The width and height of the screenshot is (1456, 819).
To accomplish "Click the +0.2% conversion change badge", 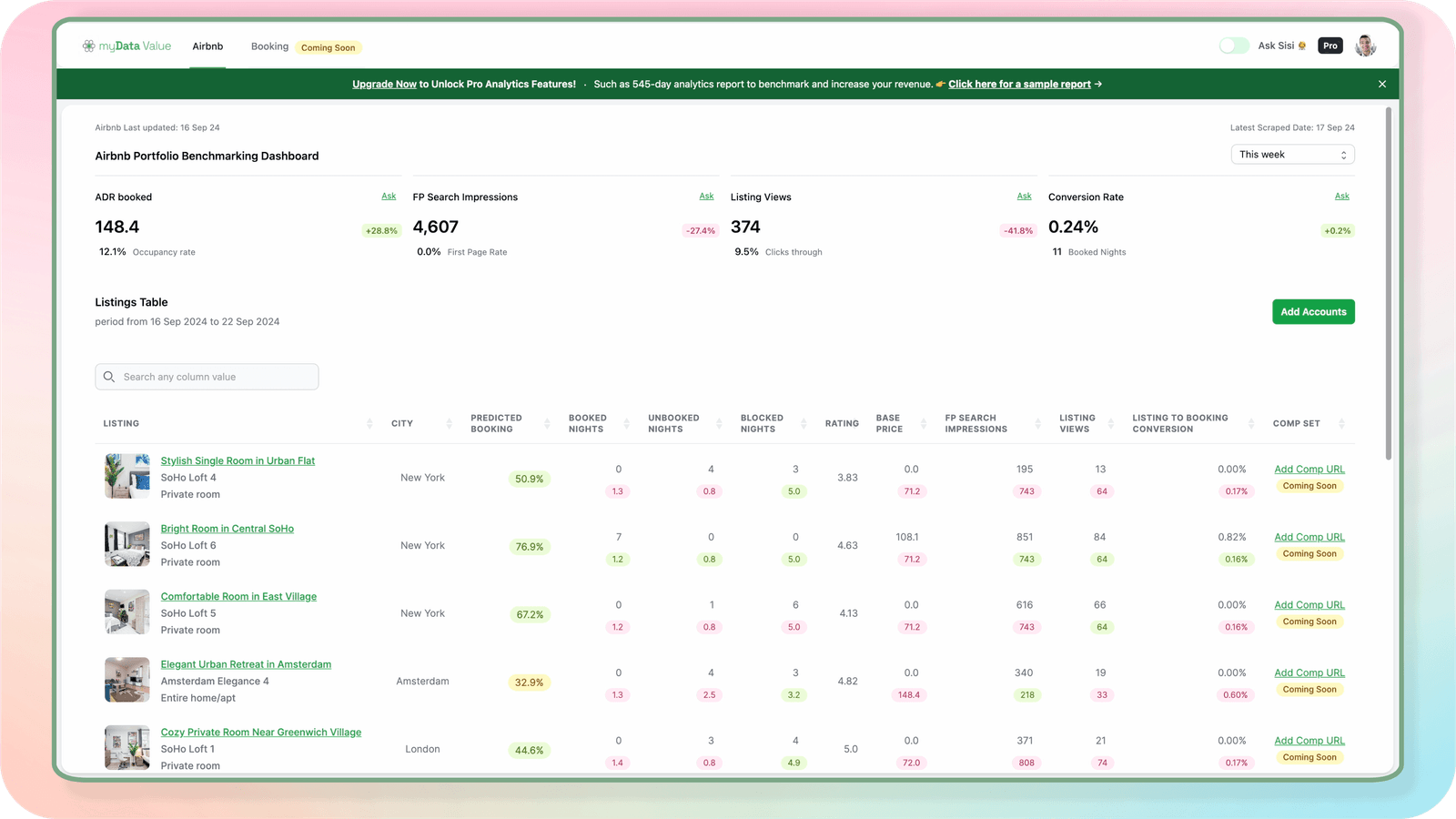I will (x=1337, y=231).
